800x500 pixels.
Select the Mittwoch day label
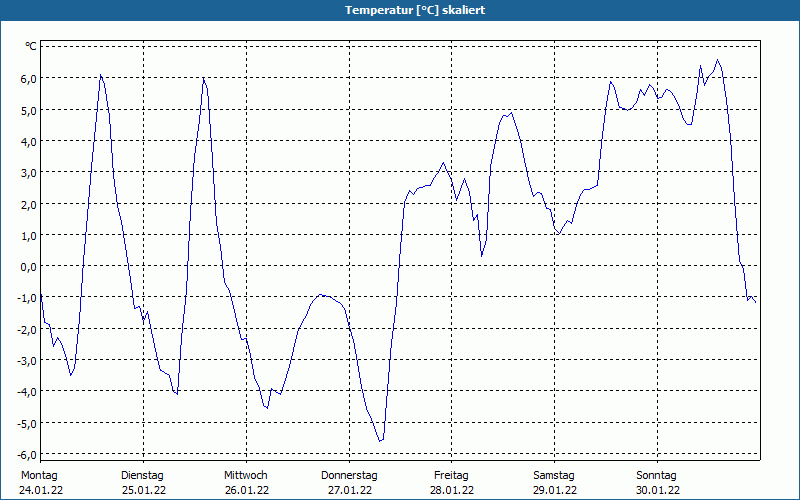coord(245,476)
